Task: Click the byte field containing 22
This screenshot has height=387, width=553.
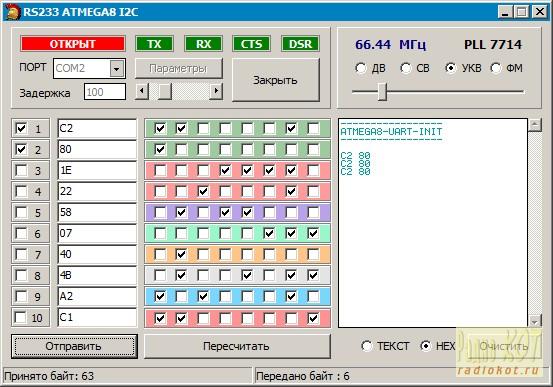Action: coord(97,191)
